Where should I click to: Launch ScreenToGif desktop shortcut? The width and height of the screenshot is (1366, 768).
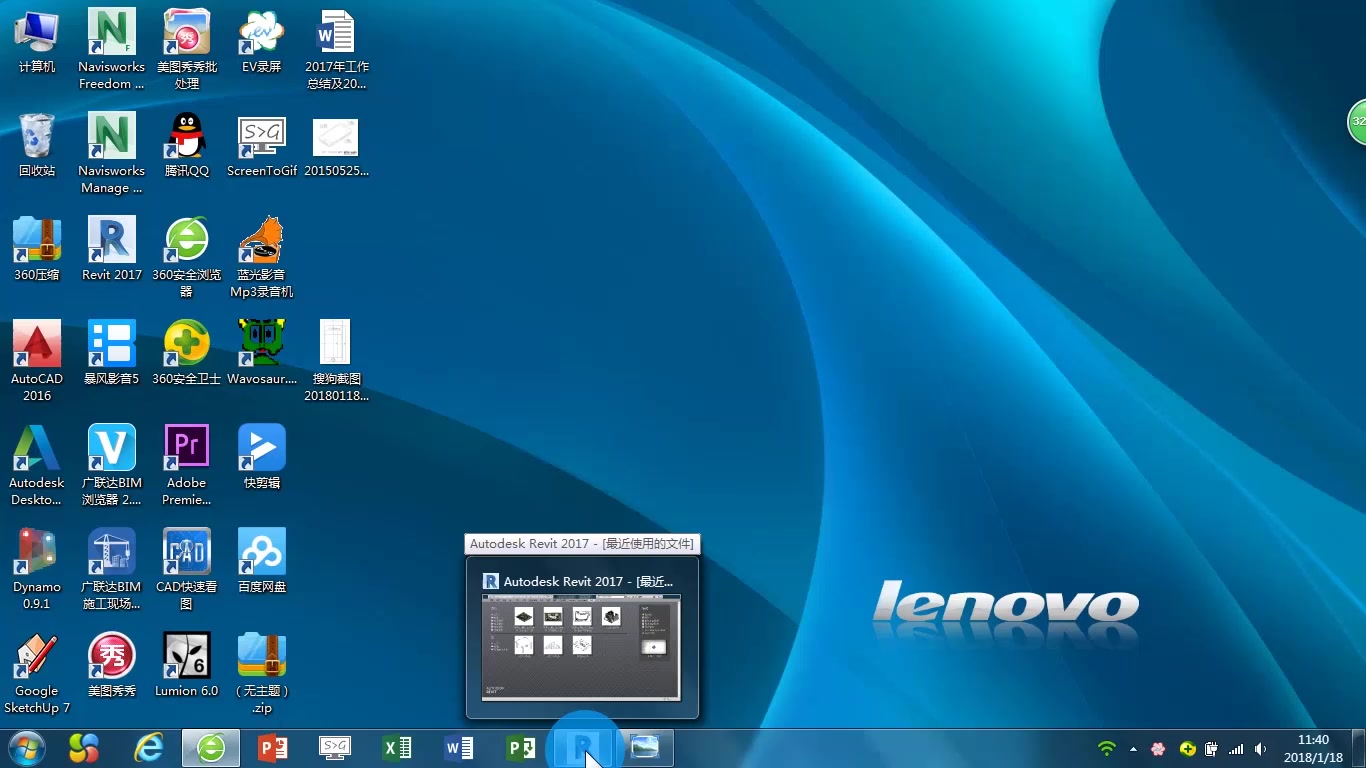(x=262, y=146)
